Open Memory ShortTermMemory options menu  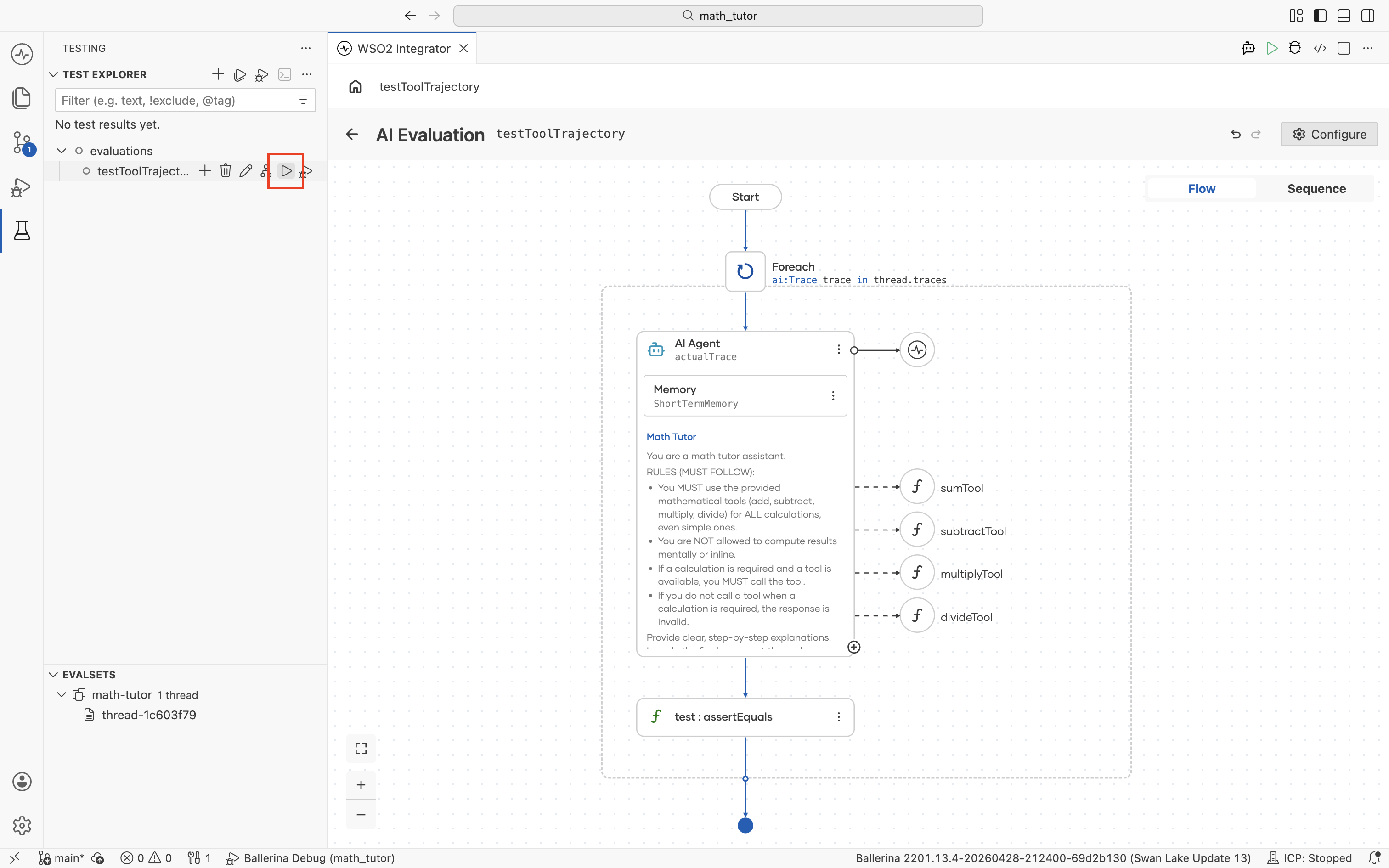click(x=833, y=395)
